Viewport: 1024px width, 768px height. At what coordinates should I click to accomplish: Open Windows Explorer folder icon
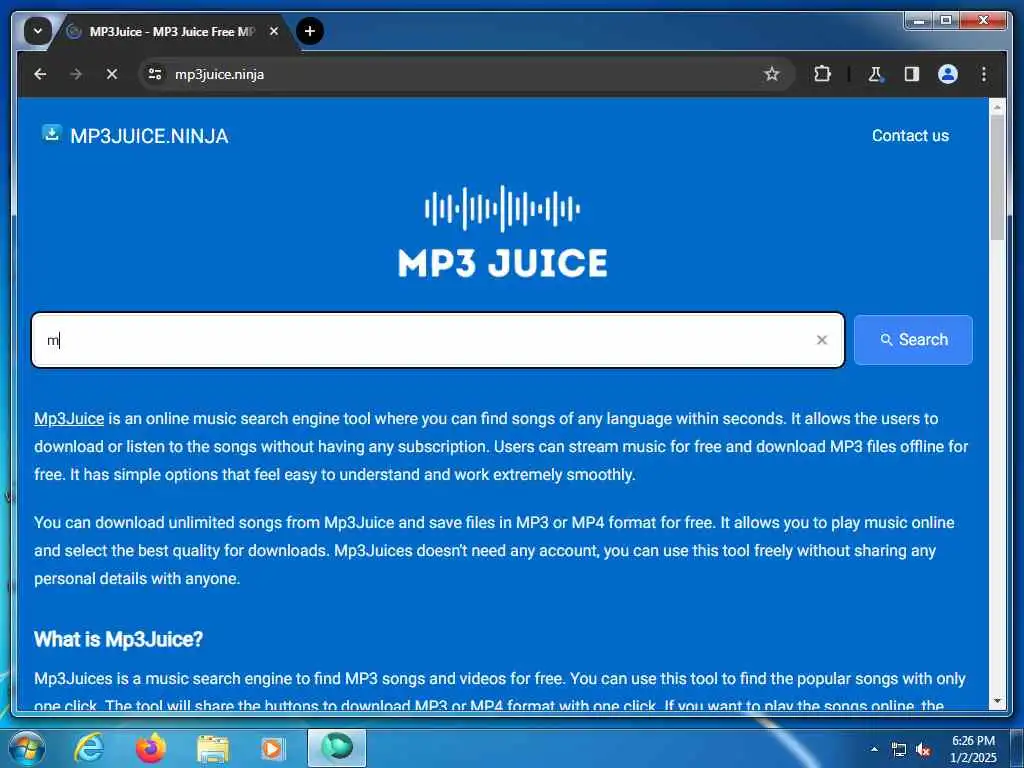tap(213, 749)
